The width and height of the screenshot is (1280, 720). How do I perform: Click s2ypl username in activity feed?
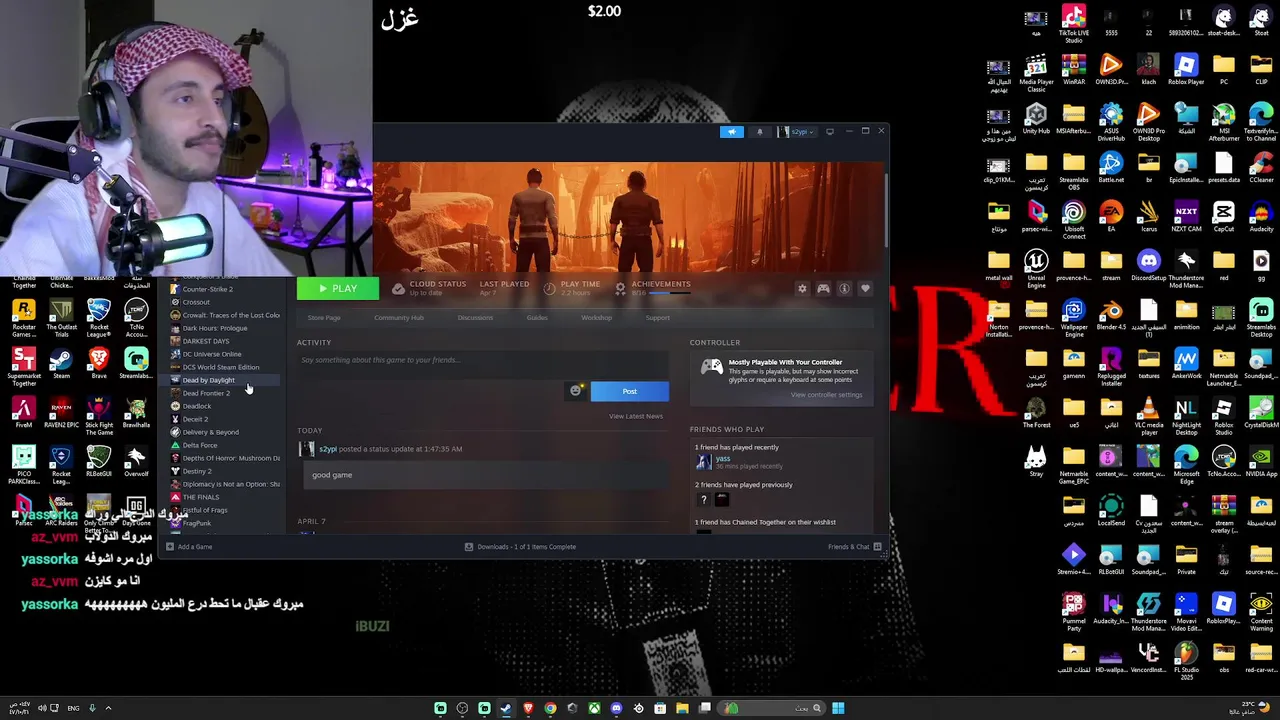tap(328, 449)
